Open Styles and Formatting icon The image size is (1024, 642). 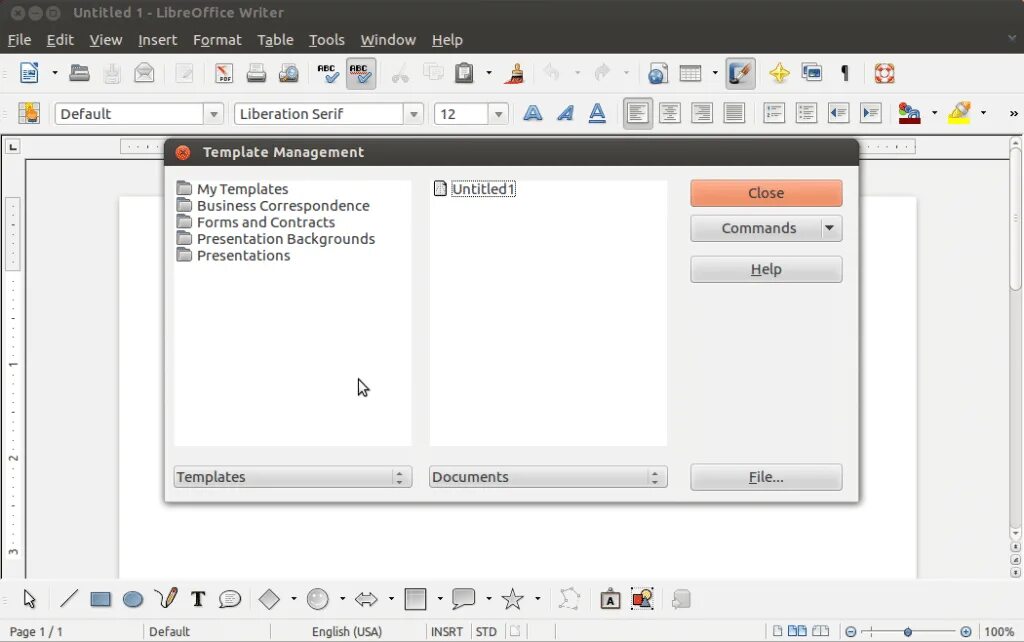point(29,114)
